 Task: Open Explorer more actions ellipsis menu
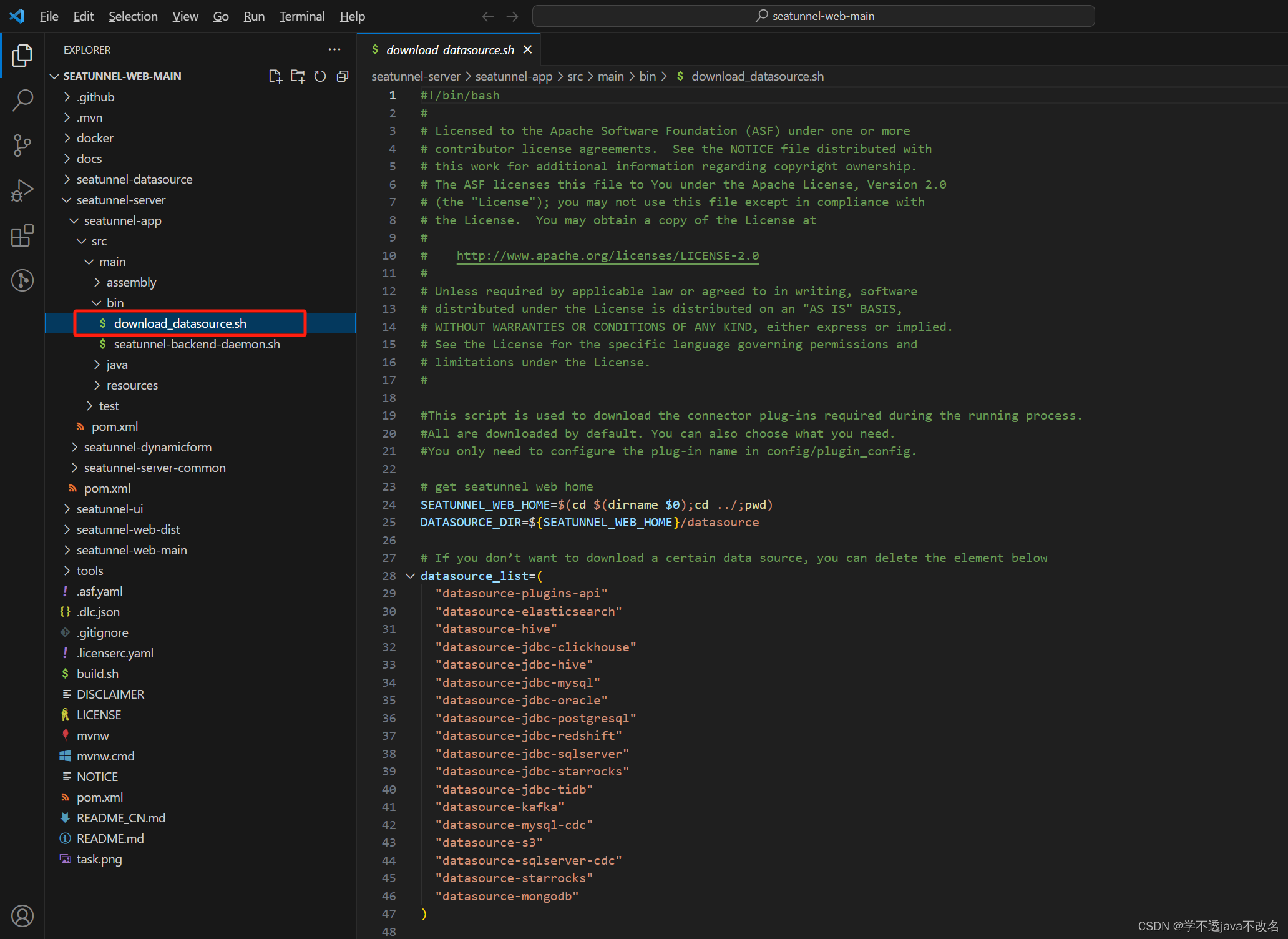click(x=334, y=49)
